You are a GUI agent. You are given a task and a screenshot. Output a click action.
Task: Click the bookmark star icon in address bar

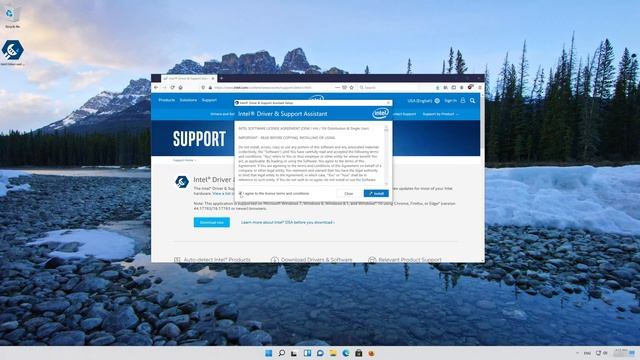tap(351, 87)
